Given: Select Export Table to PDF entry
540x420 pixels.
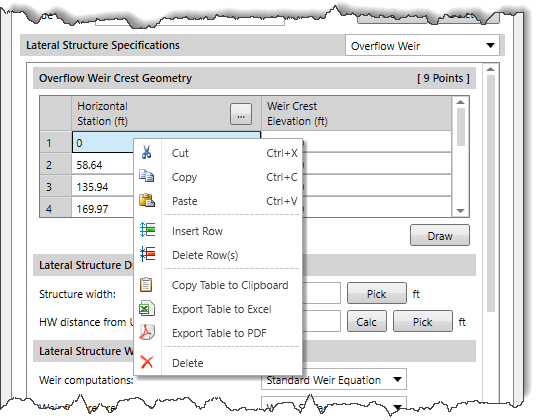Looking at the screenshot, I should pos(218,333).
